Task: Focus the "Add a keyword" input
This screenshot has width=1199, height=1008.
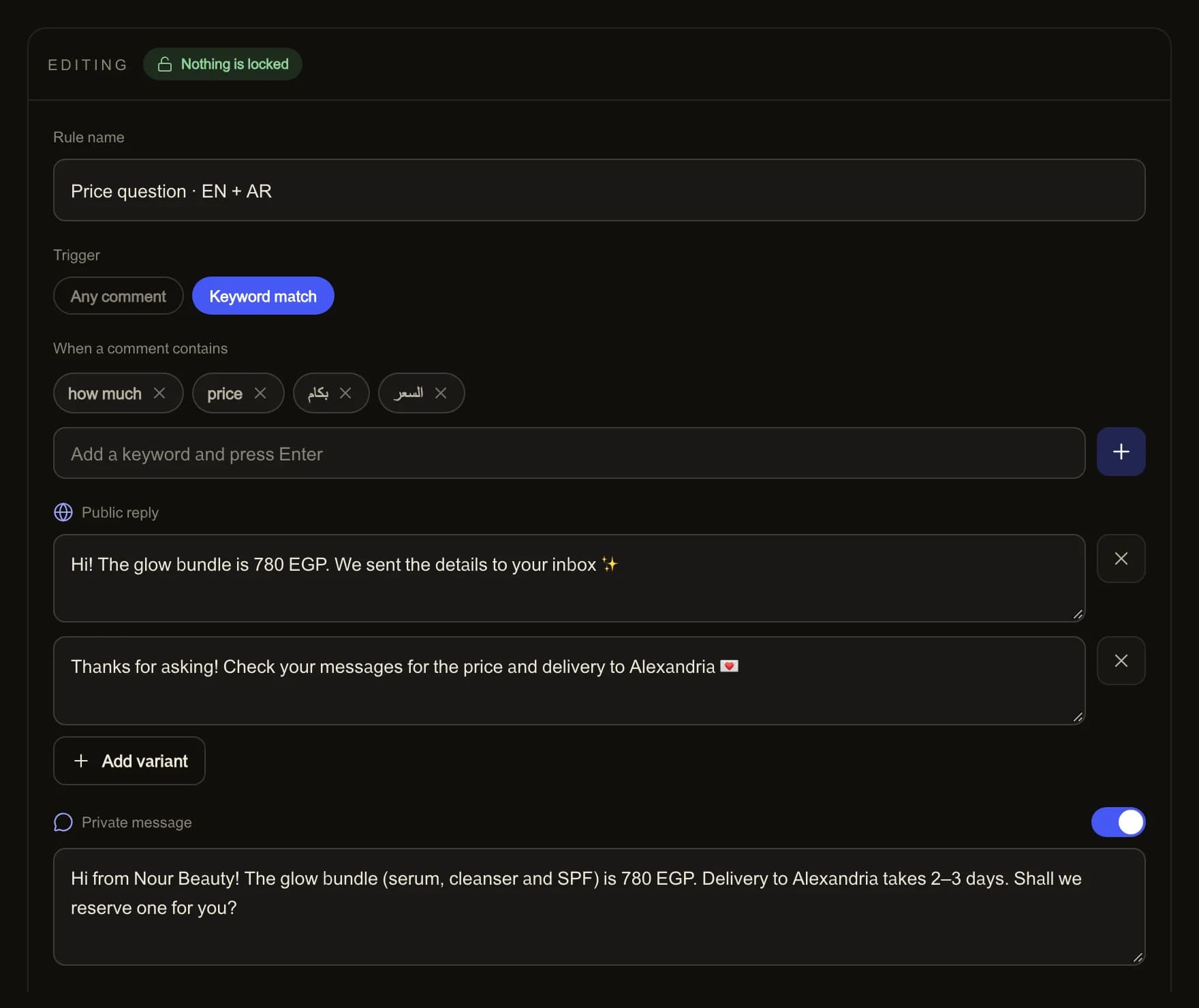Action: tap(570, 453)
